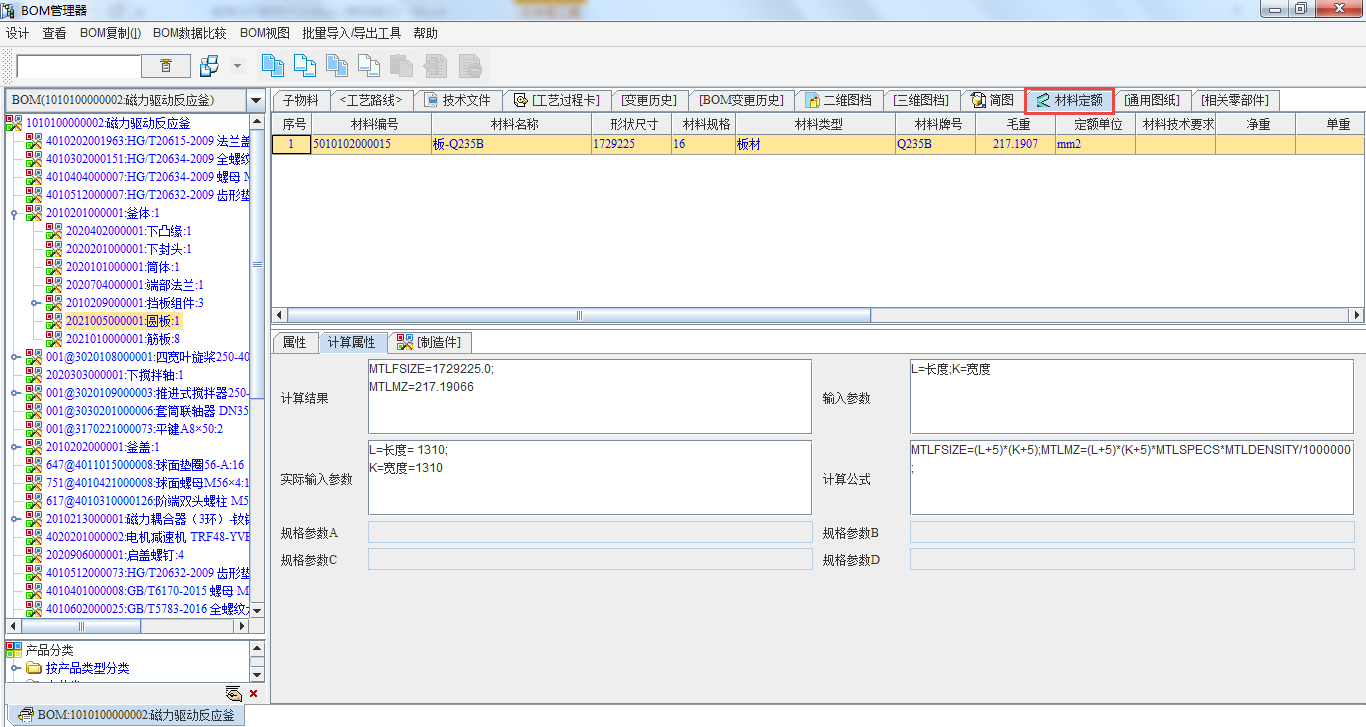This screenshot has width=1366, height=727.
Task: Click the leftmost blue copy-pages toolbar icon
Action: click(x=272, y=66)
